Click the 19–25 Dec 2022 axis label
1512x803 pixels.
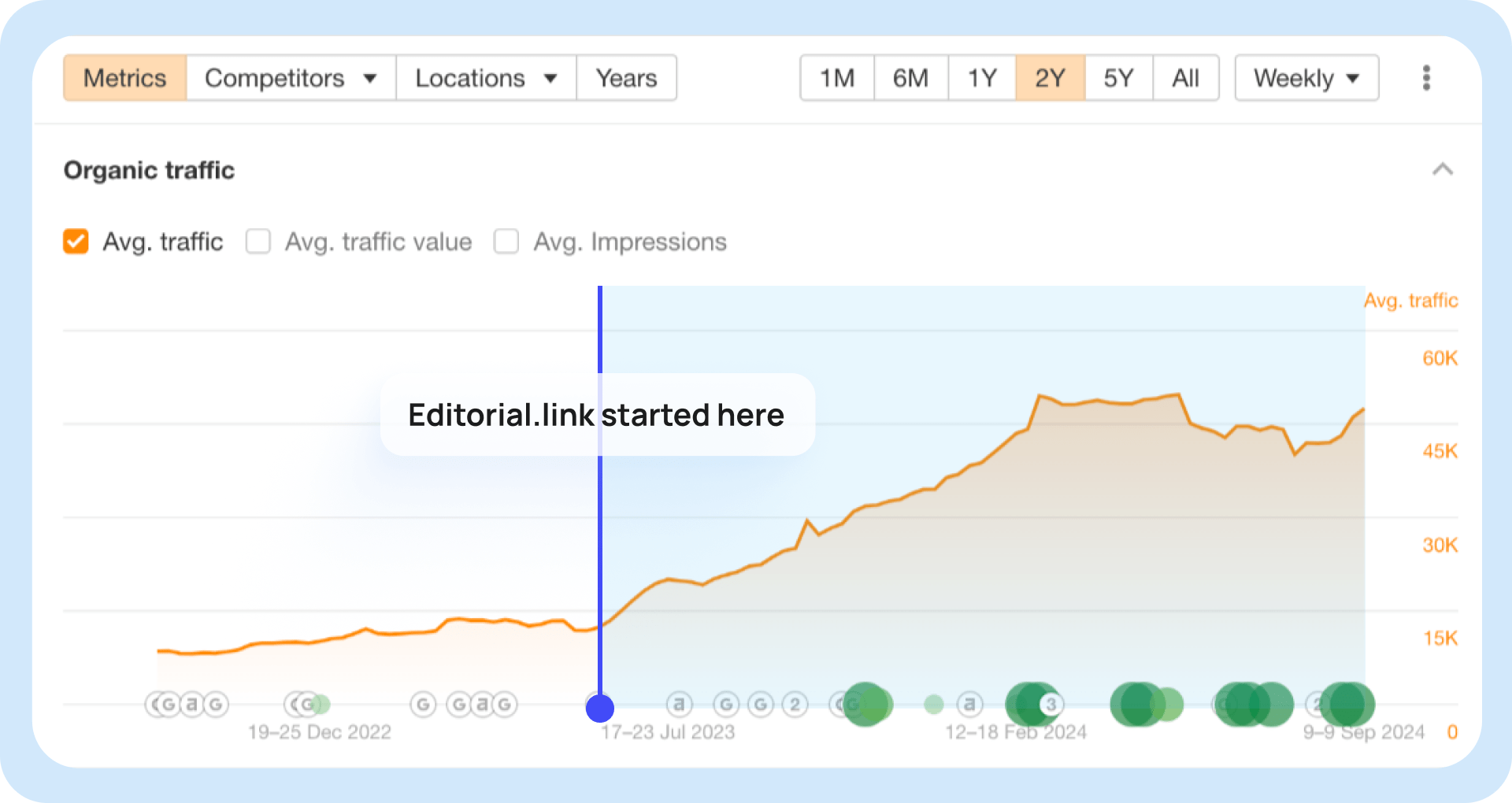[x=320, y=732]
